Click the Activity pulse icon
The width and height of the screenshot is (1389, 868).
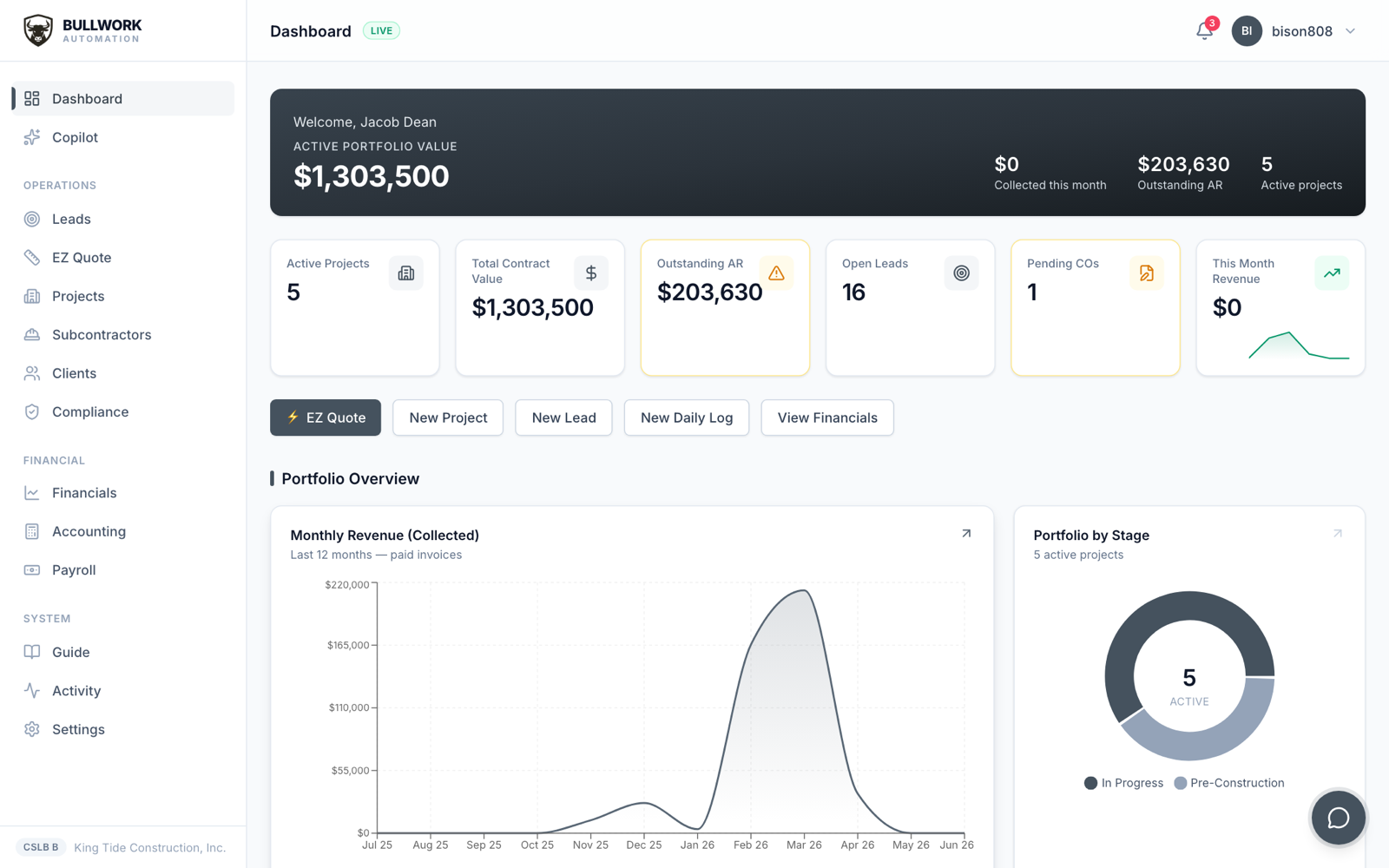(x=32, y=691)
